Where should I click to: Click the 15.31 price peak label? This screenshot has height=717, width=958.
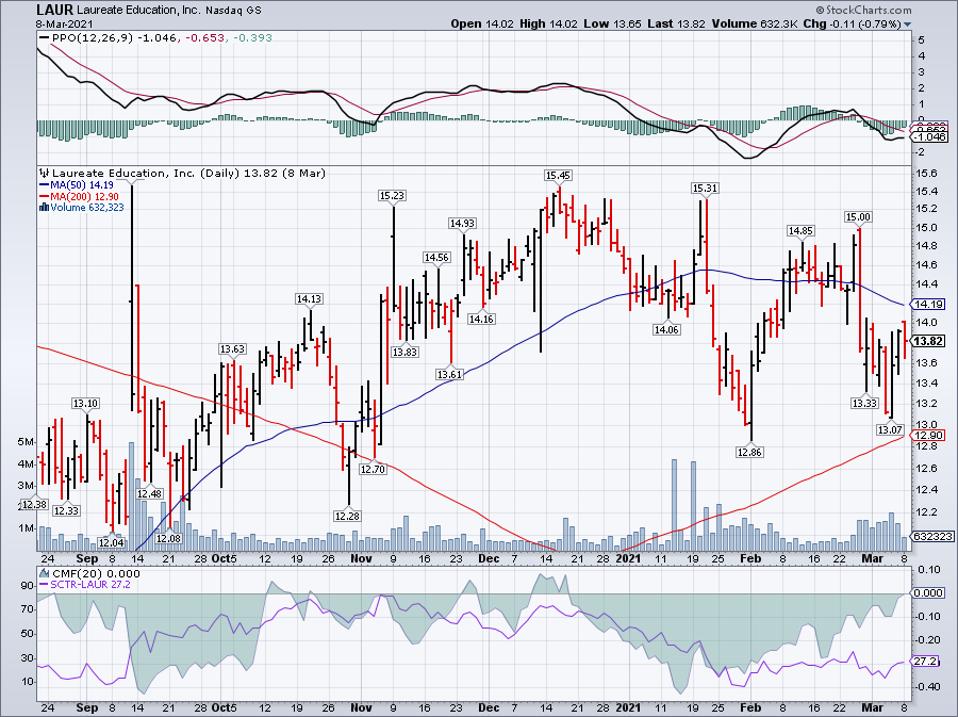704,188
